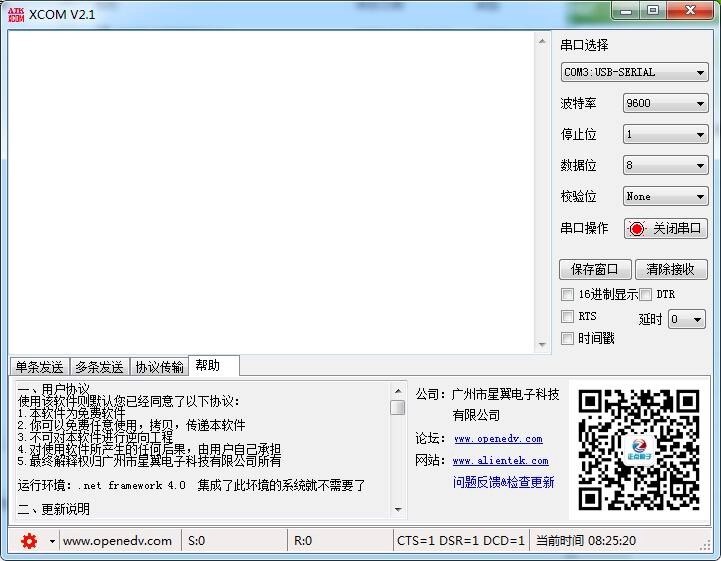The height and width of the screenshot is (561, 721).
Task: Enable the 时间戳 timestamp checkbox
Action: (x=568, y=339)
